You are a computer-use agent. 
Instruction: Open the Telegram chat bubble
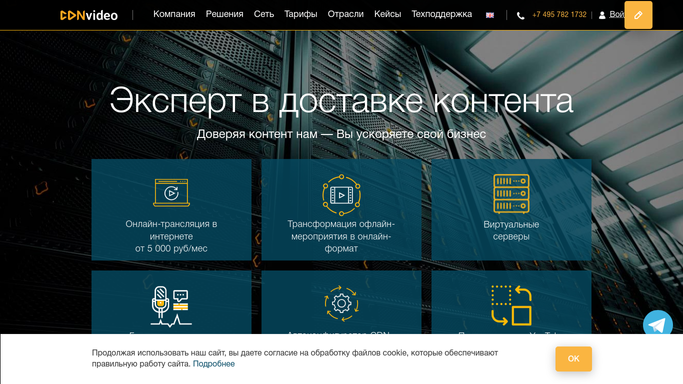click(658, 324)
